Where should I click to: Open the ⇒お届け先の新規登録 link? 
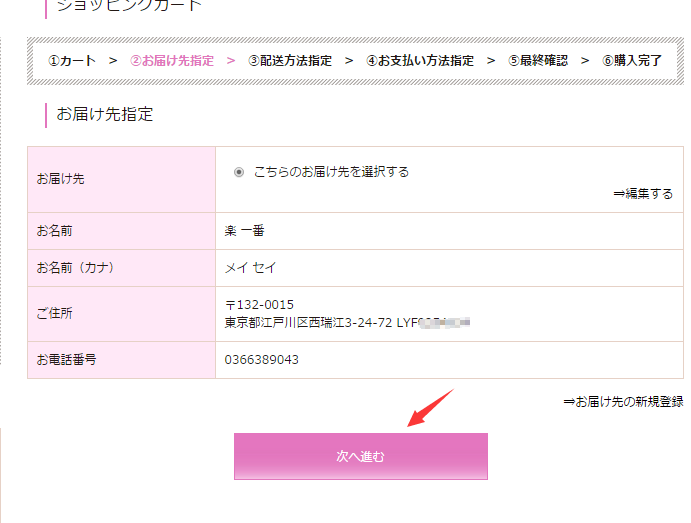tap(623, 401)
